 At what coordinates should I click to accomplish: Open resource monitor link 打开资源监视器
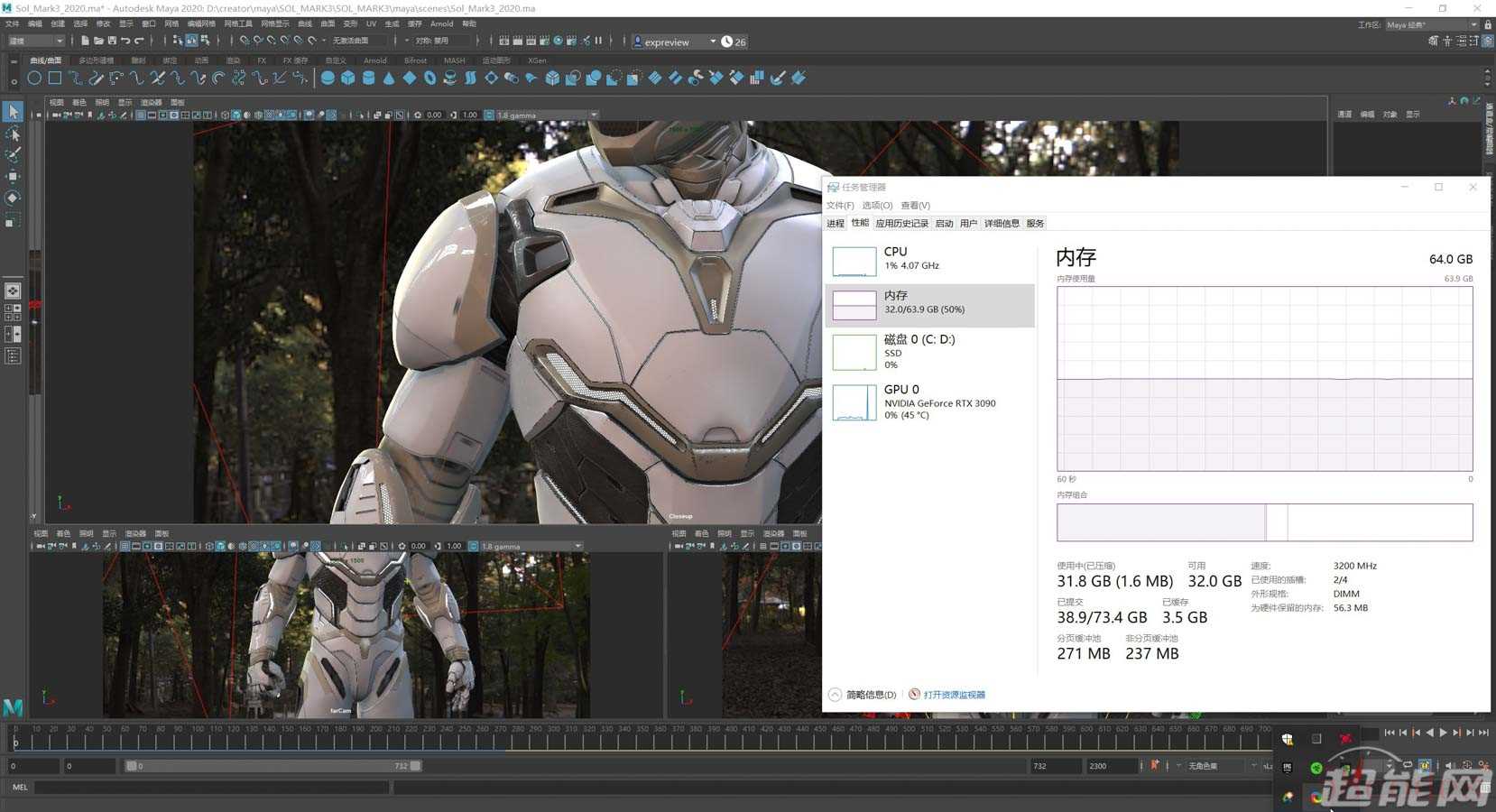click(954, 695)
